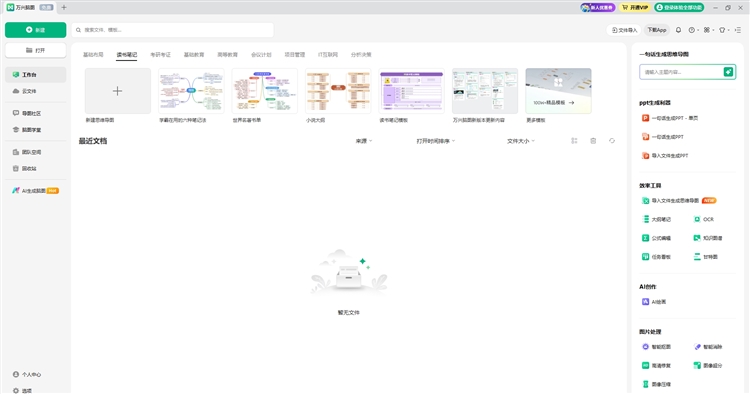Switch to the IT互联网 template tab
The image size is (750, 394).
click(328, 55)
